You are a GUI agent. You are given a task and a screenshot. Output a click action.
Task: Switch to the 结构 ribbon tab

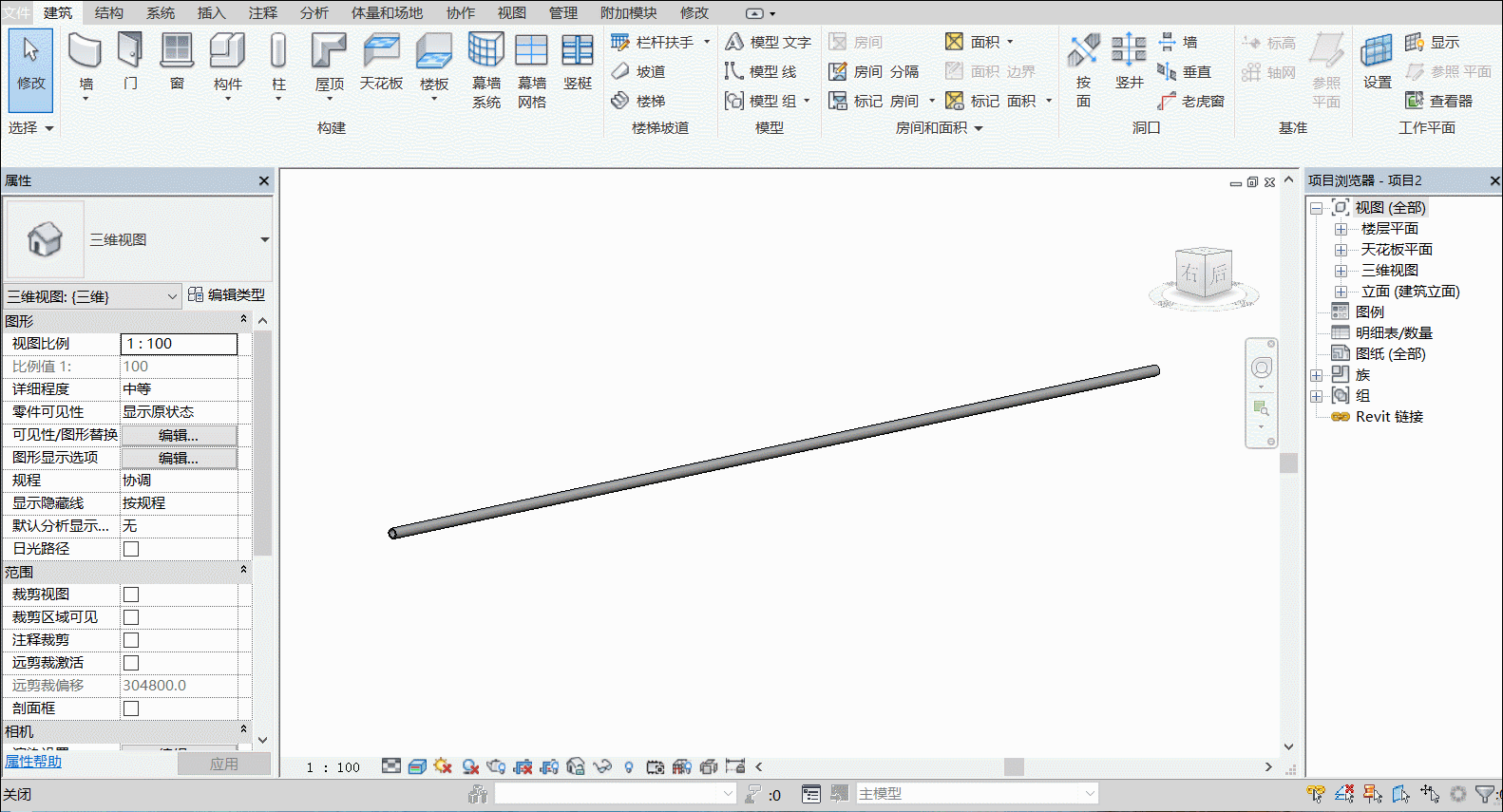[x=109, y=12]
